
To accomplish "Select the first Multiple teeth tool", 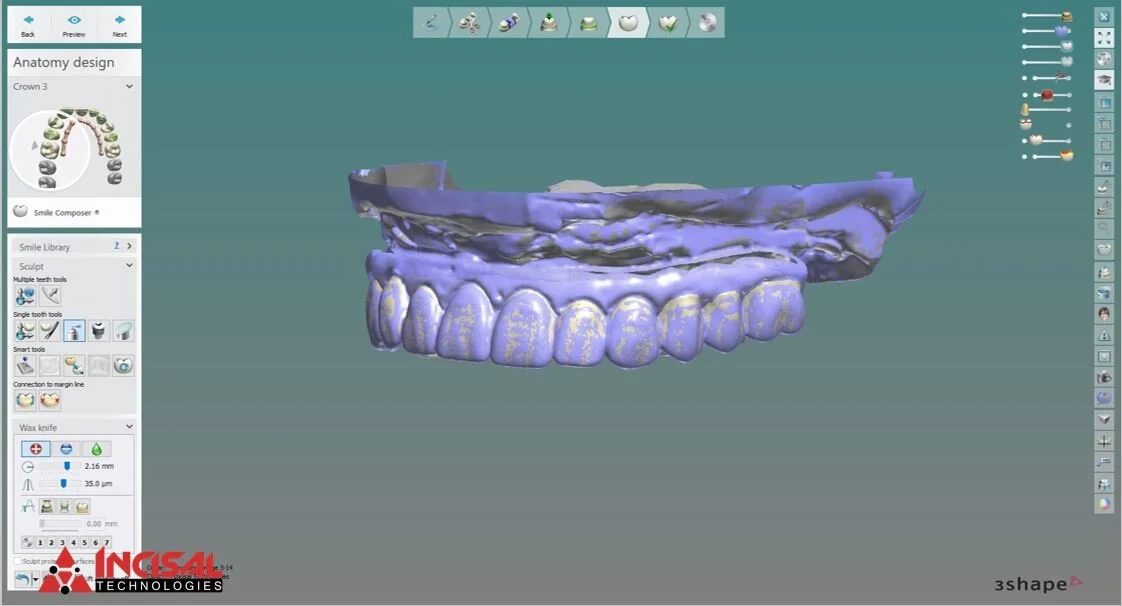I will (24, 296).
